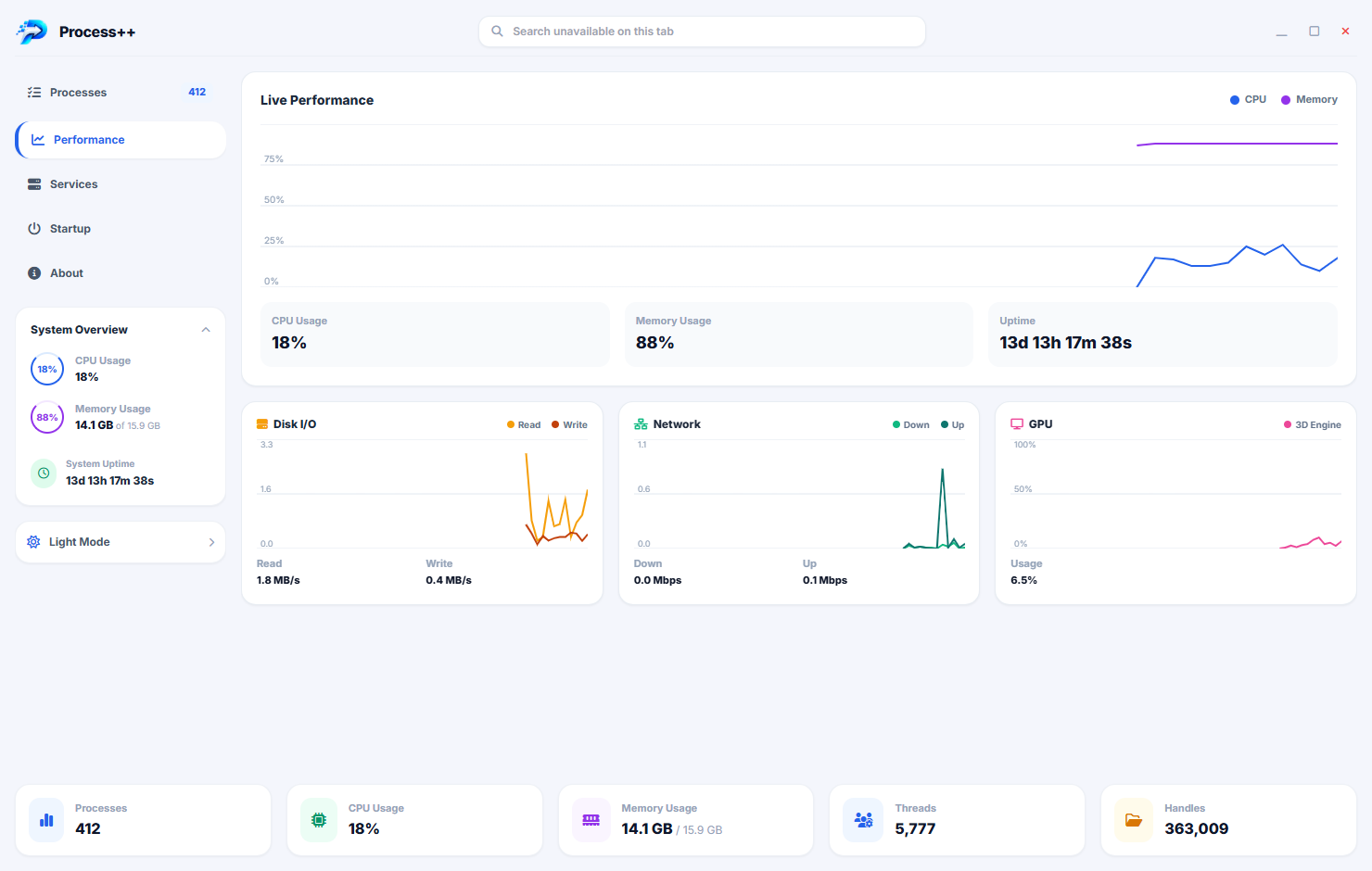Click the Process++ logo icon
The image size is (1372, 871).
point(32,32)
